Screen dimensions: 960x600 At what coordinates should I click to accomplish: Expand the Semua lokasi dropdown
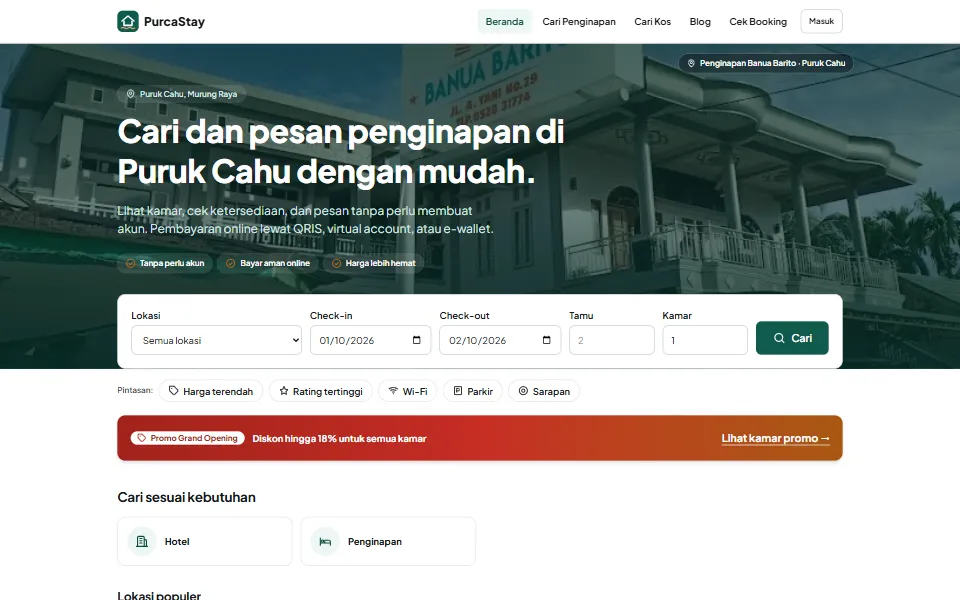coord(216,340)
